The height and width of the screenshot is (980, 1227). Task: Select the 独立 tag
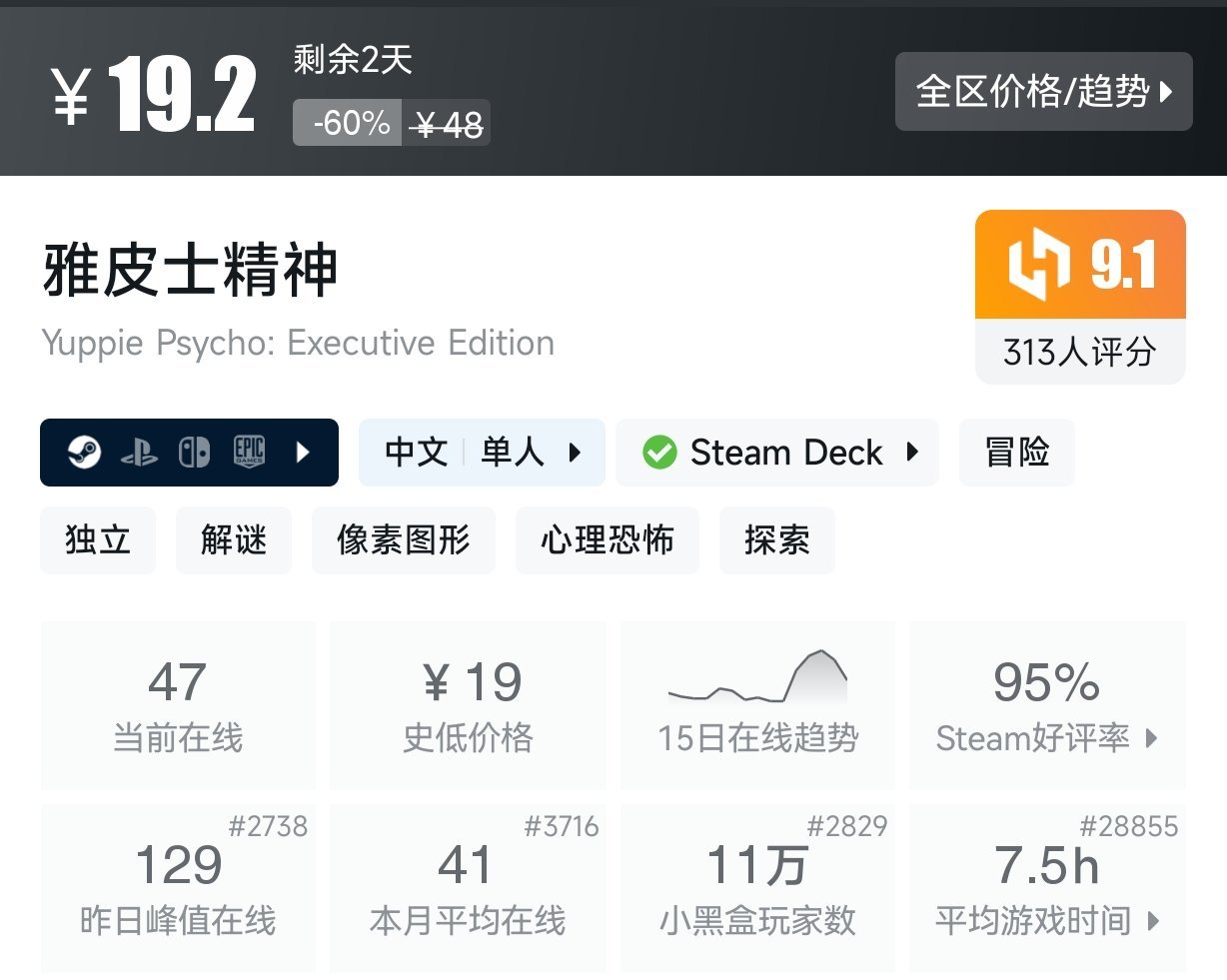(98, 540)
